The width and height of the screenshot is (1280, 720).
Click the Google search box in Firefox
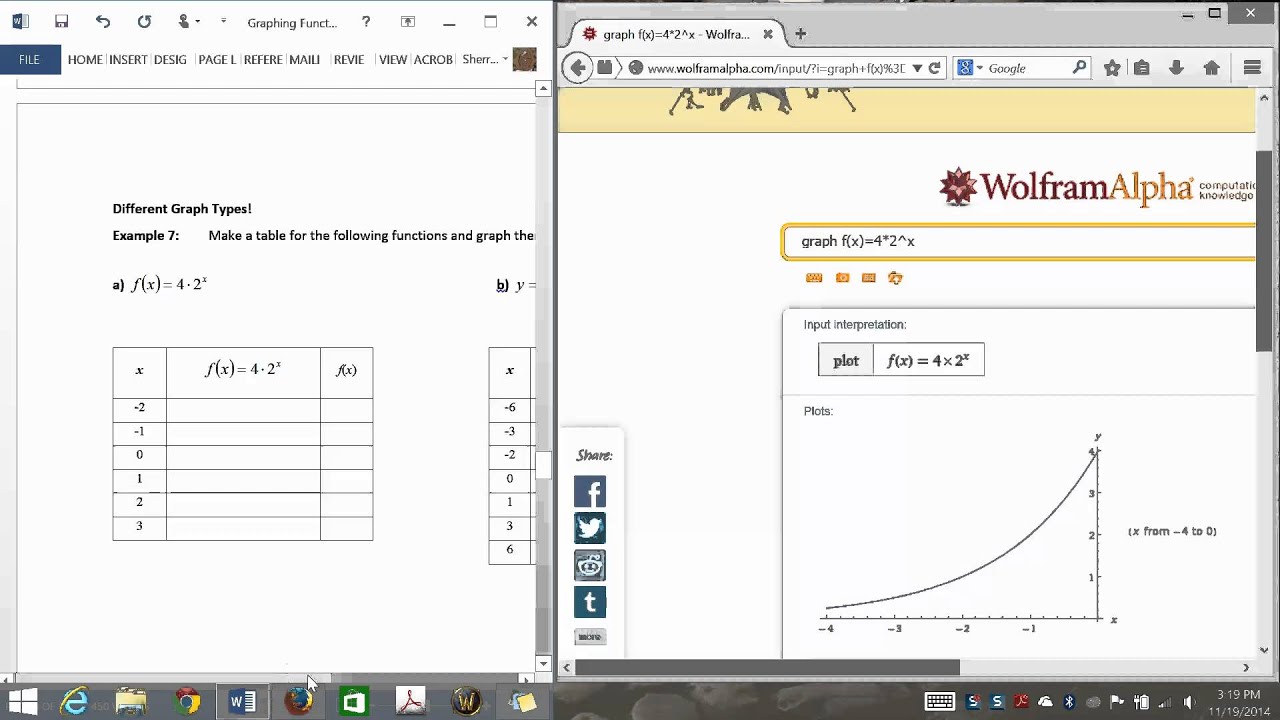pyautogui.click(x=1028, y=68)
